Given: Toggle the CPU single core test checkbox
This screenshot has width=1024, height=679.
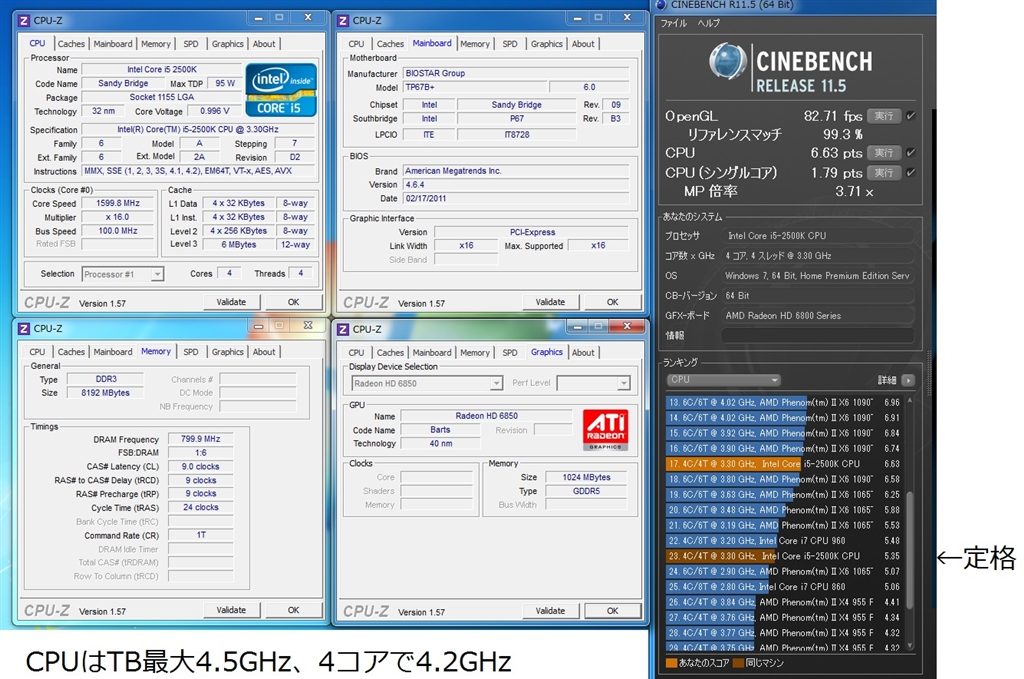Looking at the screenshot, I should pyautogui.click(x=910, y=172).
